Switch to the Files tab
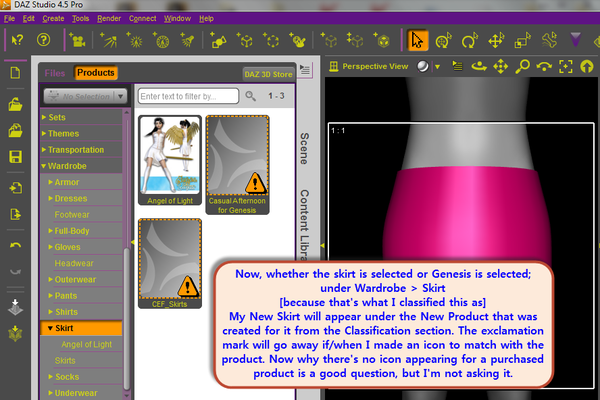This screenshot has height=400, width=600. pos(55,73)
